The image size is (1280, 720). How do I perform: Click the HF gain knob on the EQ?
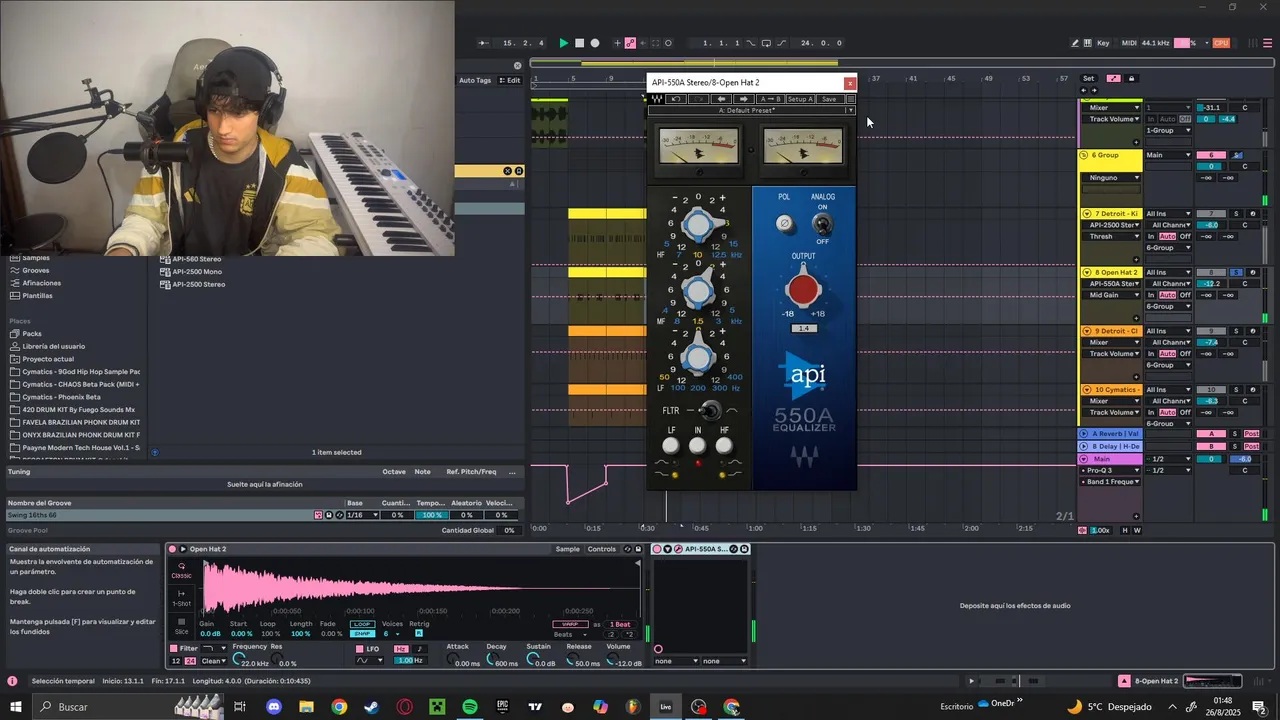(x=698, y=225)
